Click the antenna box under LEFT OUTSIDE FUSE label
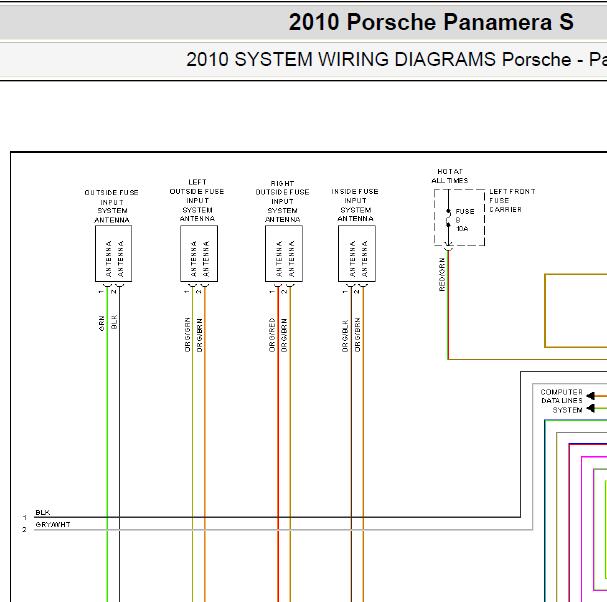The image size is (607, 602). (199, 254)
